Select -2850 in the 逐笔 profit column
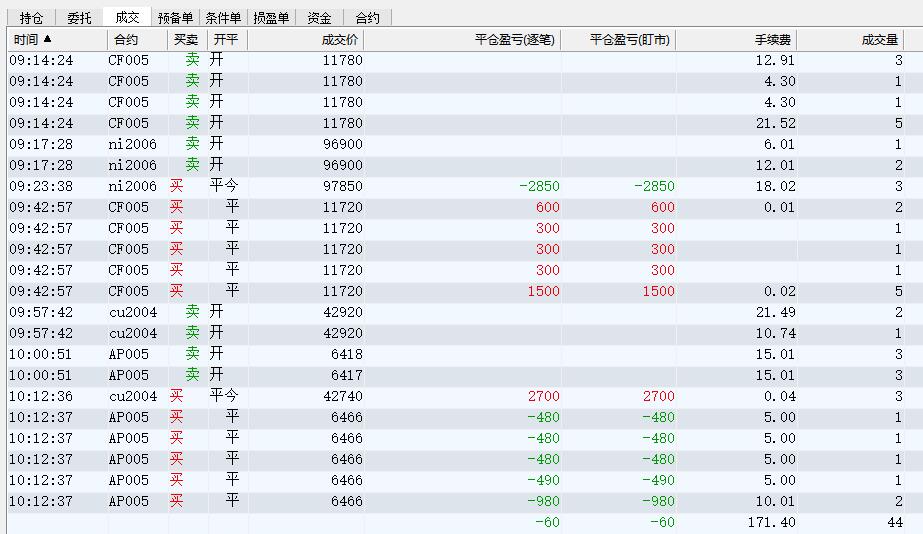 tap(539, 187)
